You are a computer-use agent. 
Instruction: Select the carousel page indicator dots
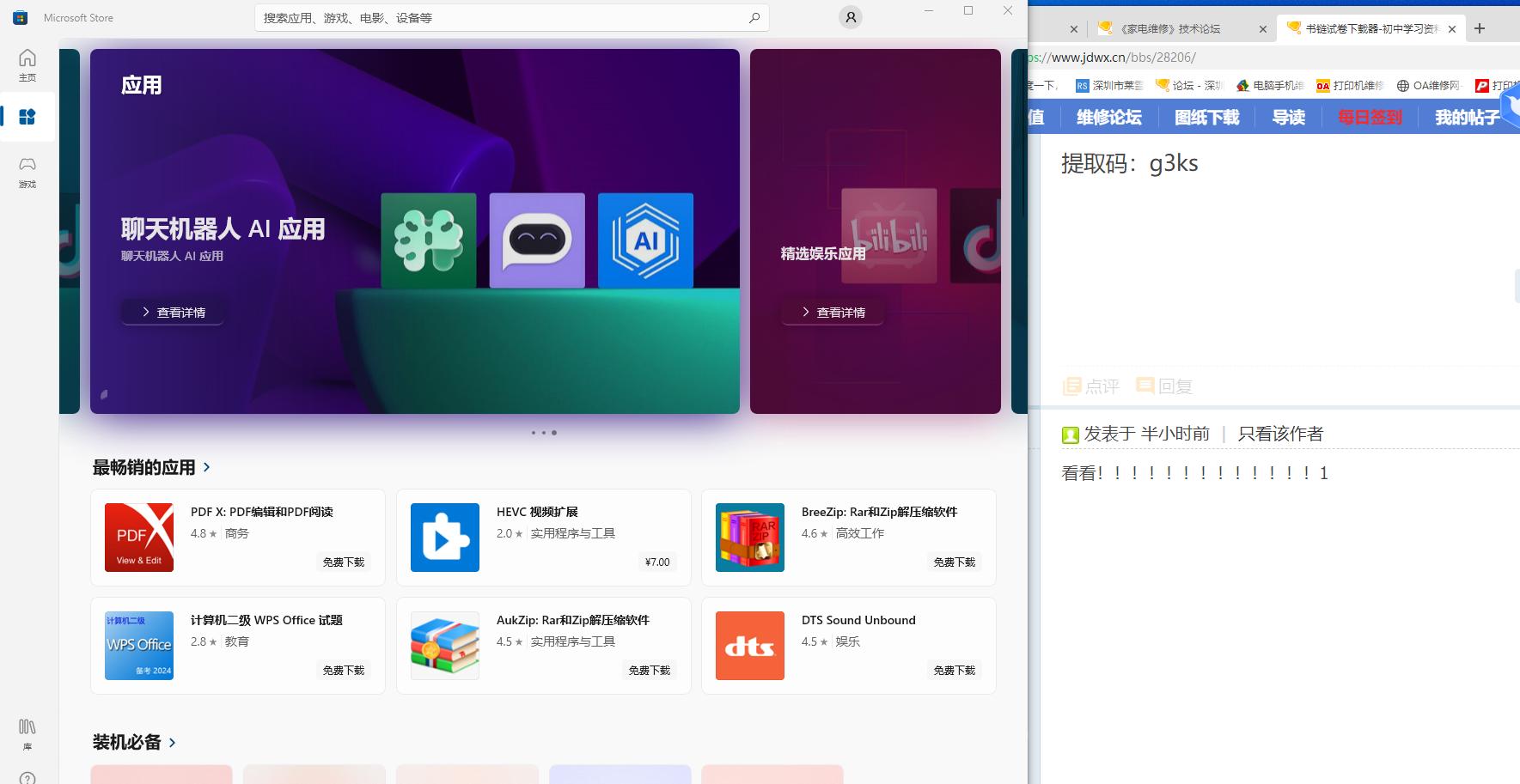[x=544, y=433]
